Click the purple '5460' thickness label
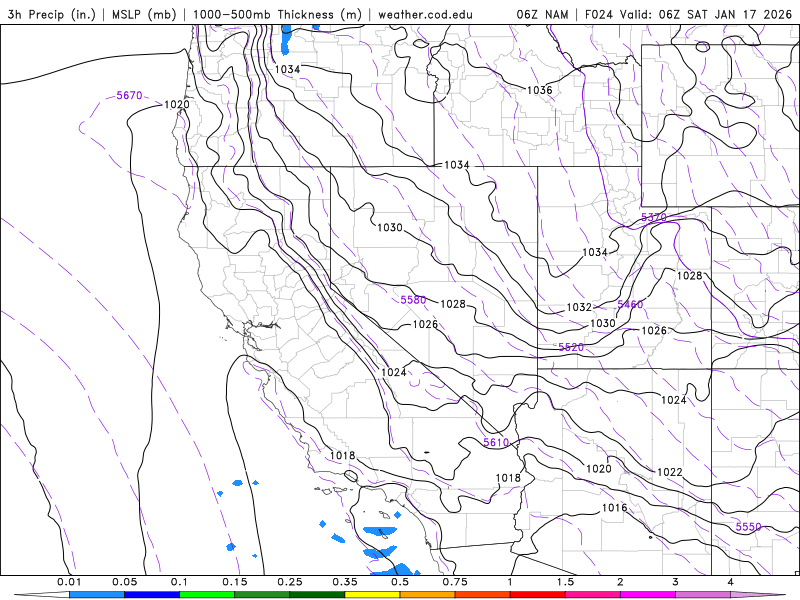The height and width of the screenshot is (600, 800). pyautogui.click(x=630, y=305)
